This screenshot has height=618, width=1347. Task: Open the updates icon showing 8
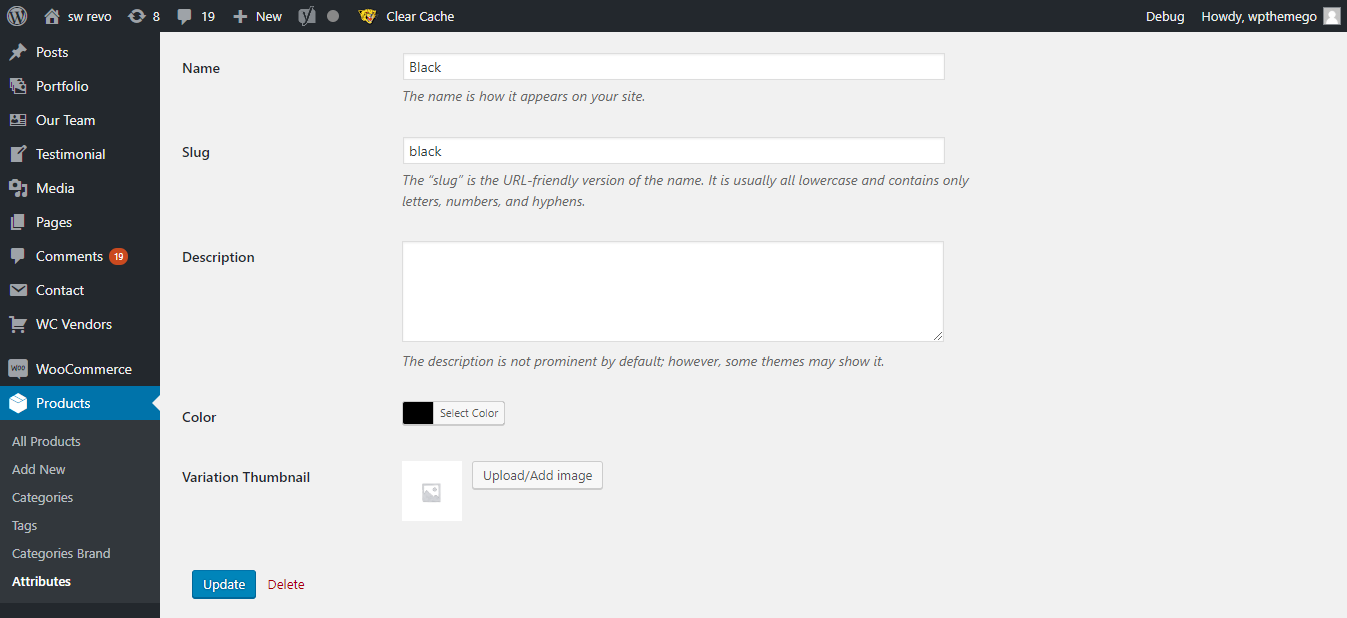pos(136,16)
